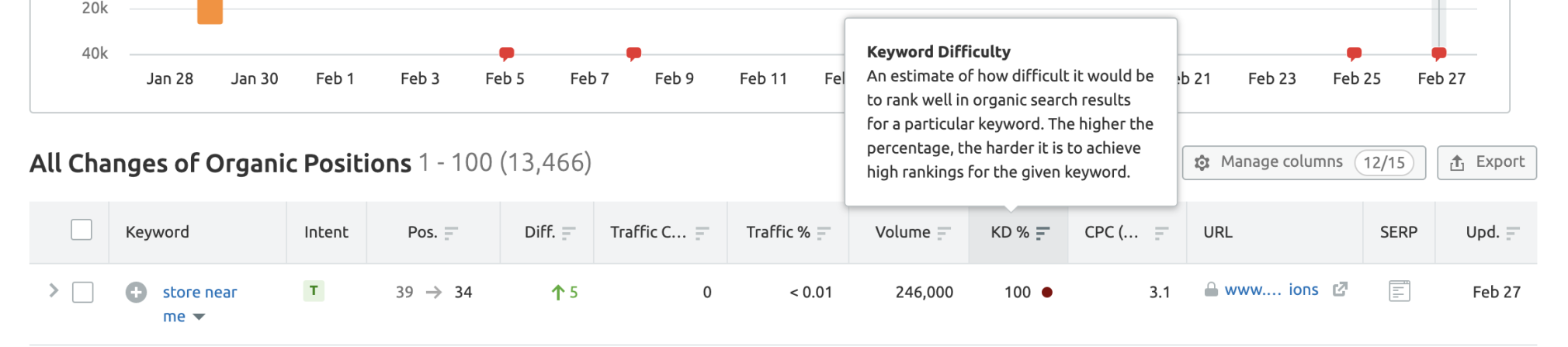View SERP snapshot icon in first row
The height and width of the screenshot is (347, 1568).
point(1399,291)
